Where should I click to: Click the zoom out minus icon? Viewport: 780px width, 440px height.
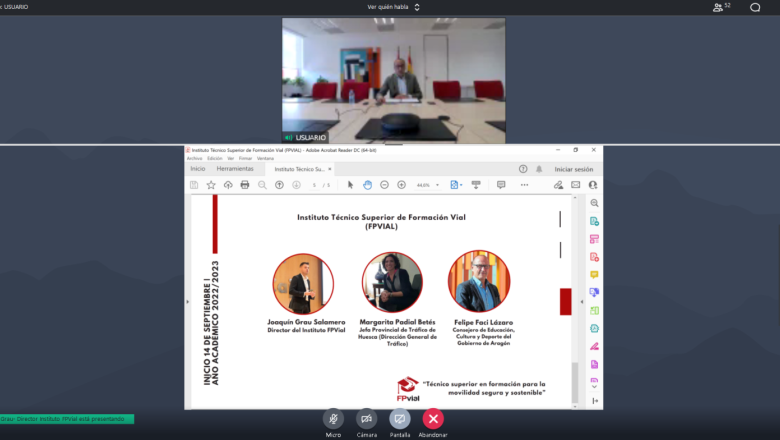[x=385, y=185]
